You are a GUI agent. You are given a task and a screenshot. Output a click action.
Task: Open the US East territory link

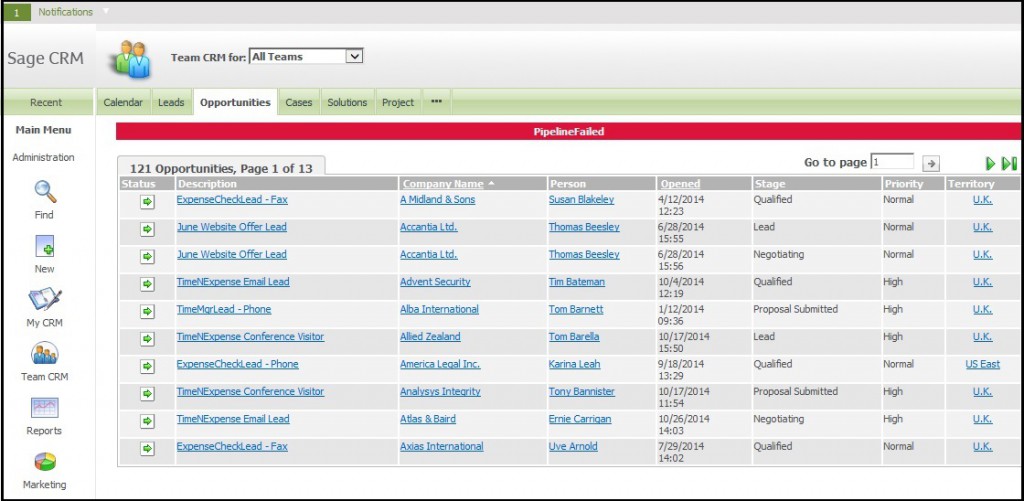(983, 364)
